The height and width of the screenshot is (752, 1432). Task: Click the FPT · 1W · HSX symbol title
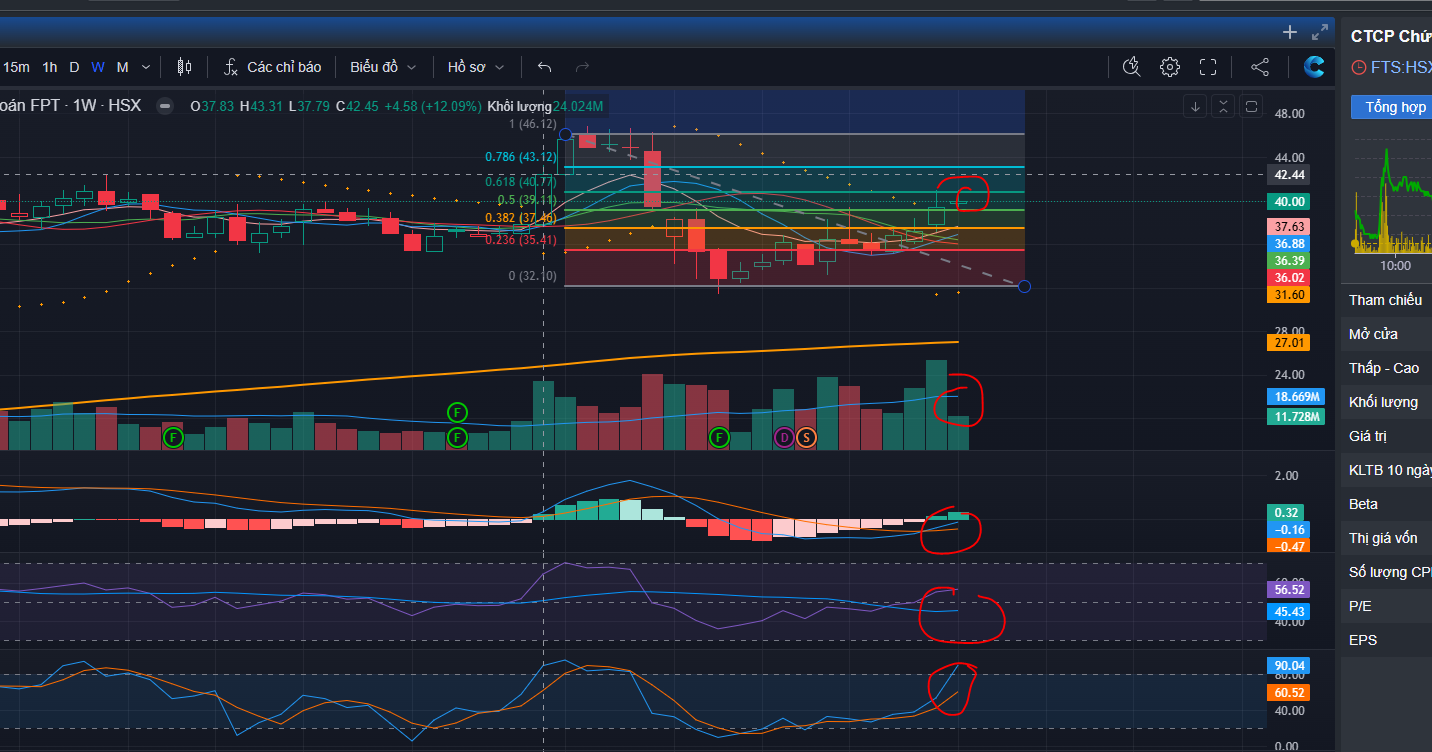pos(70,105)
